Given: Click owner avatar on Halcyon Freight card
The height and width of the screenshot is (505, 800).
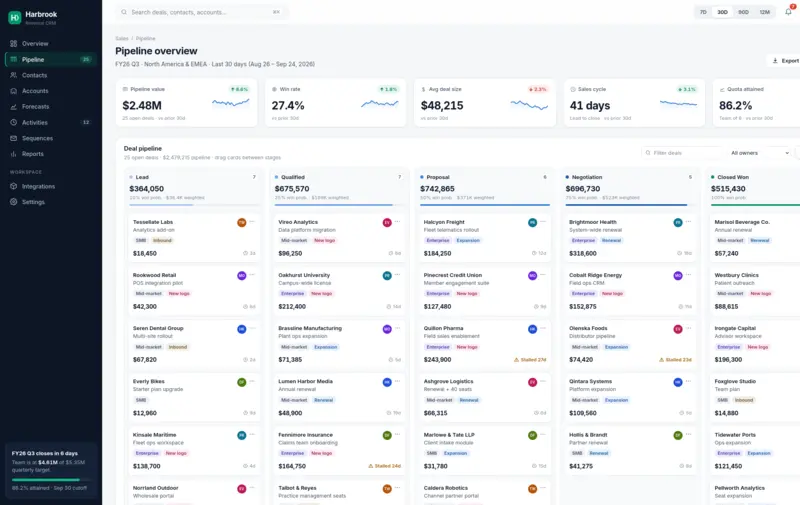Looking at the screenshot, I should pyautogui.click(x=533, y=222).
